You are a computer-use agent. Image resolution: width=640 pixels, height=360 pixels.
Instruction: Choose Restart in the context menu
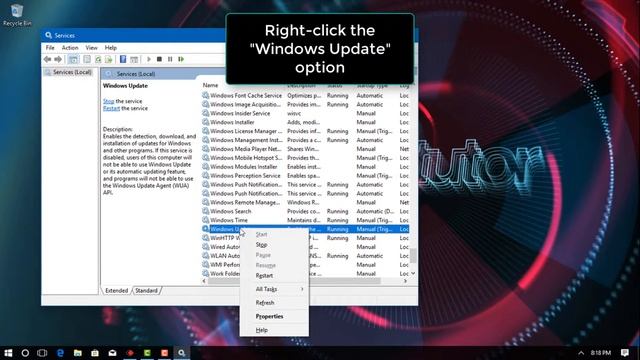(x=273, y=276)
